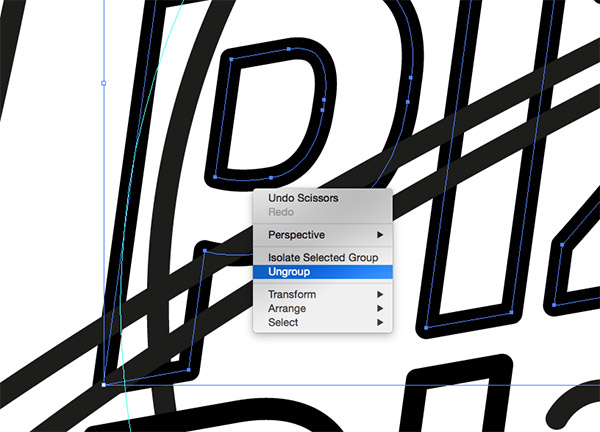The image size is (600, 432).
Task: Select Isolate Selected Group
Action: [x=323, y=258]
